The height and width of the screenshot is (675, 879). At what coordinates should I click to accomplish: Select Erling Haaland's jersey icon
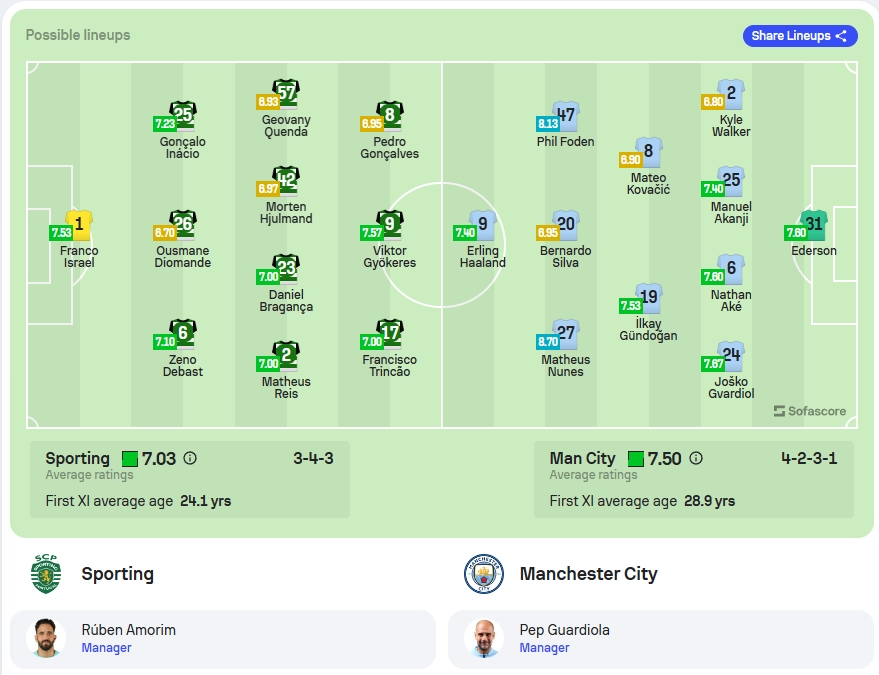coord(483,225)
